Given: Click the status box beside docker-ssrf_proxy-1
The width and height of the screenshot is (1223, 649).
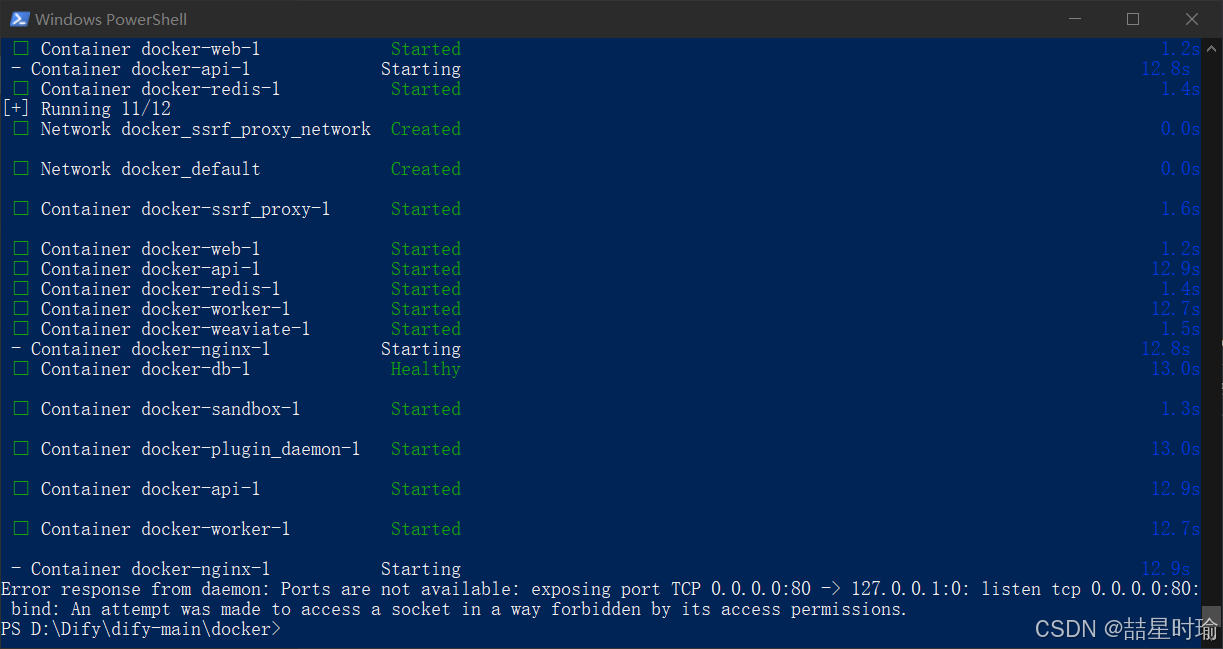Looking at the screenshot, I should pos(21,209).
